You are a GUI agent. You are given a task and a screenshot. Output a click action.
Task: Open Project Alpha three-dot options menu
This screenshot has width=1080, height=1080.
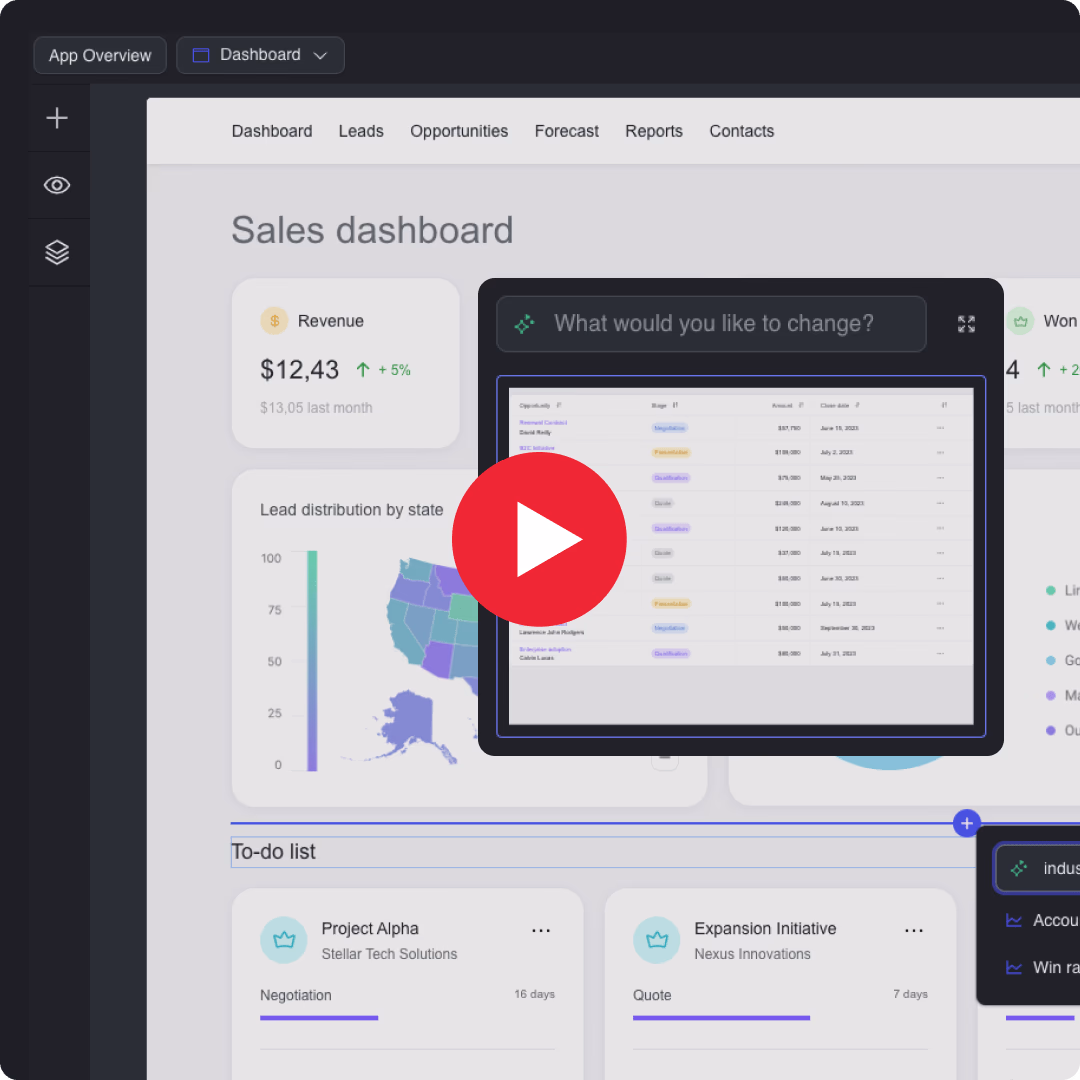(x=541, y=930)
